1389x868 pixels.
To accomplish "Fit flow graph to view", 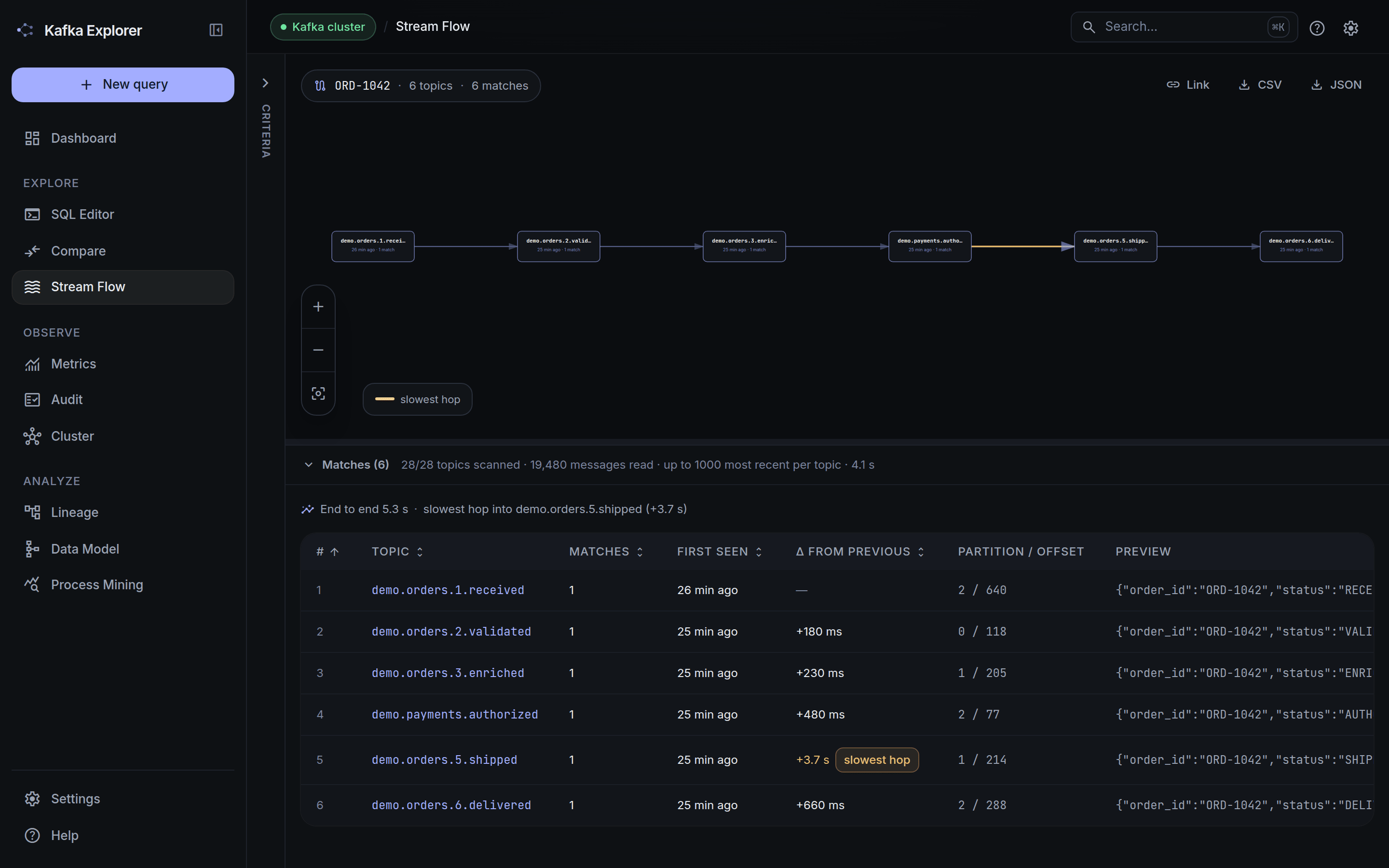I will (318, 393).
